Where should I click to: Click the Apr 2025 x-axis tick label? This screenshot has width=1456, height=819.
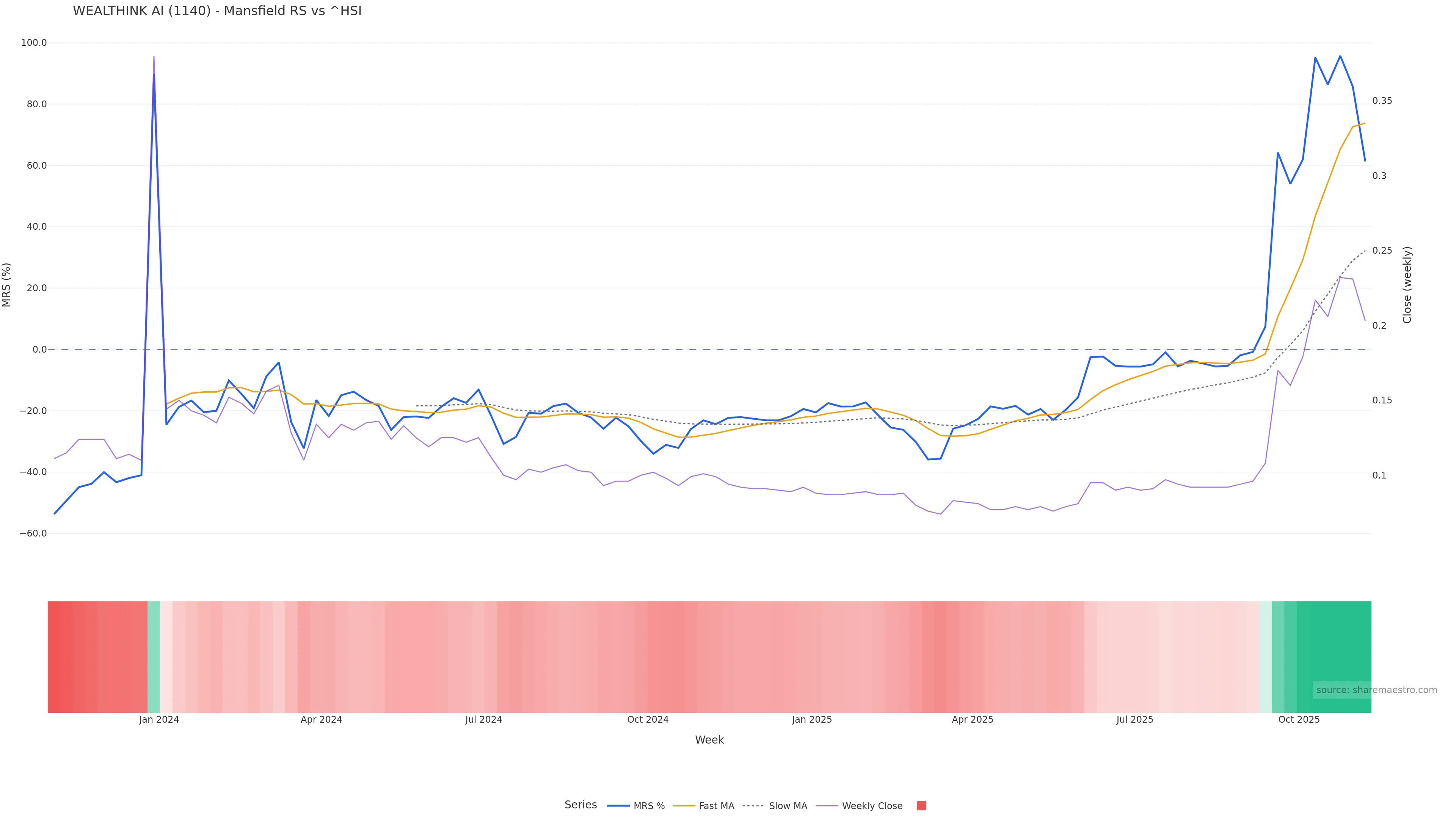pyautogui.click(x=972, y=720)
